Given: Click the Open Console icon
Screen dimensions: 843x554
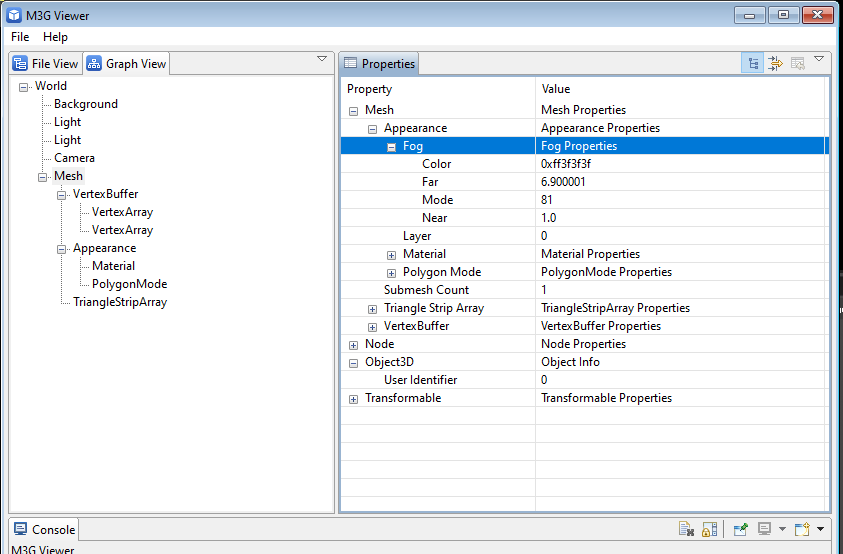Looking at the screenshot, I should pos(802,529).
